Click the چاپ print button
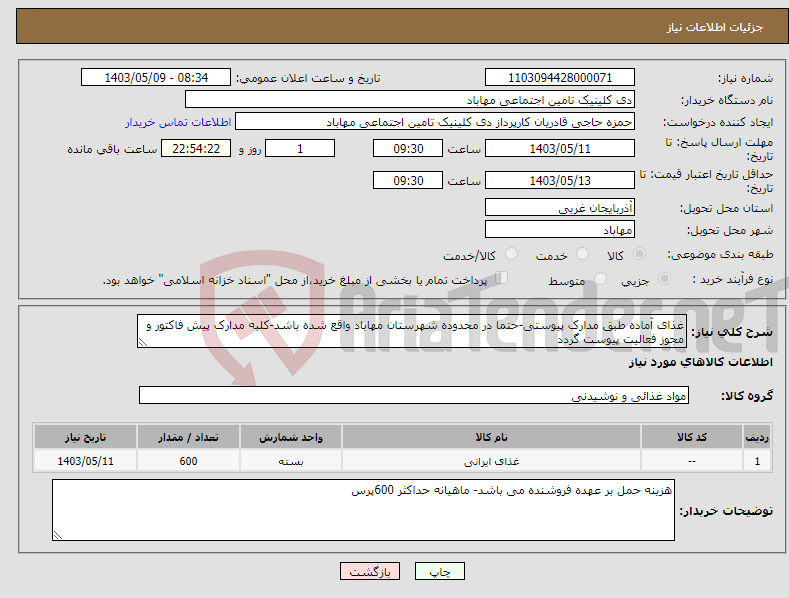 pos(440,571)
